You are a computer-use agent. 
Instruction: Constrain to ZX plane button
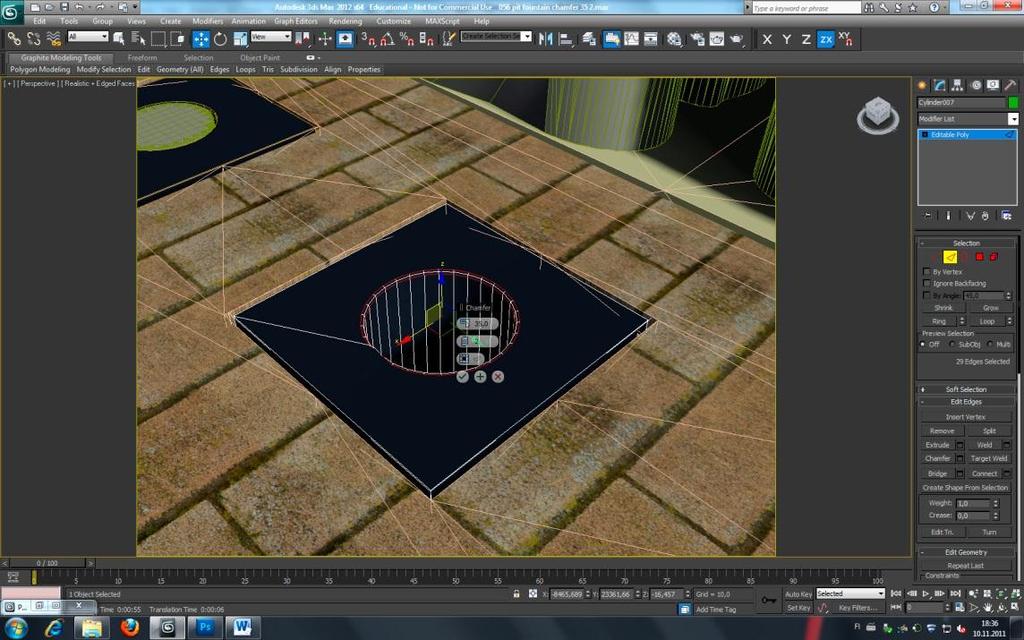click(x=825, y=40)
